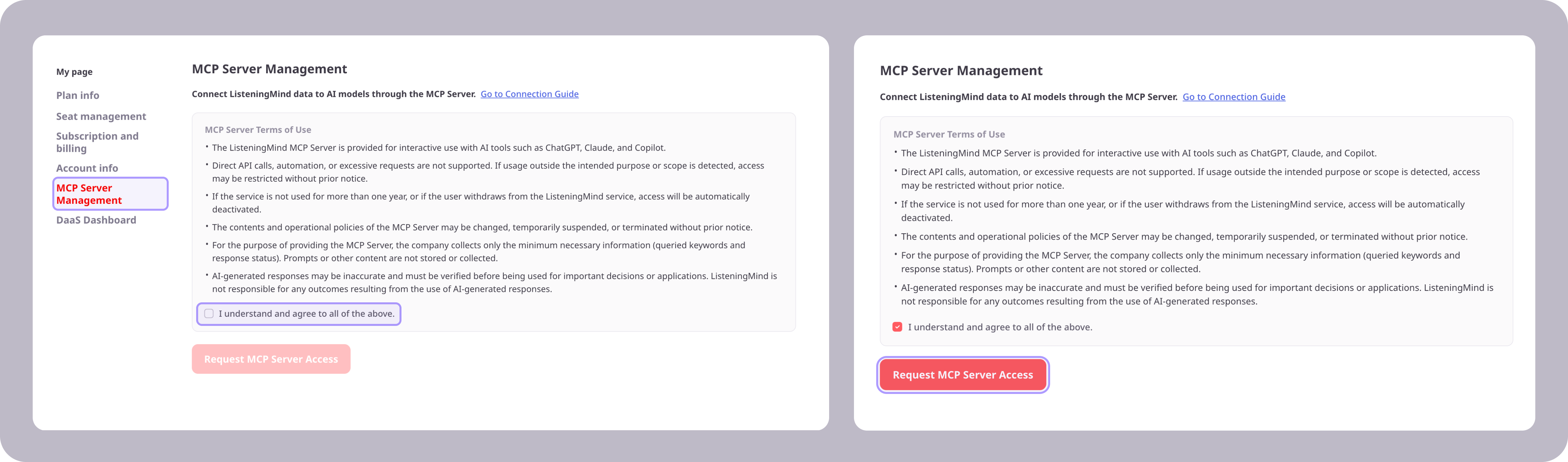The height and width of the screenshot is (462, 1568).
Task: Click the AI-generated responses disclaimer text in right panel
Action: click(1197, 294)
